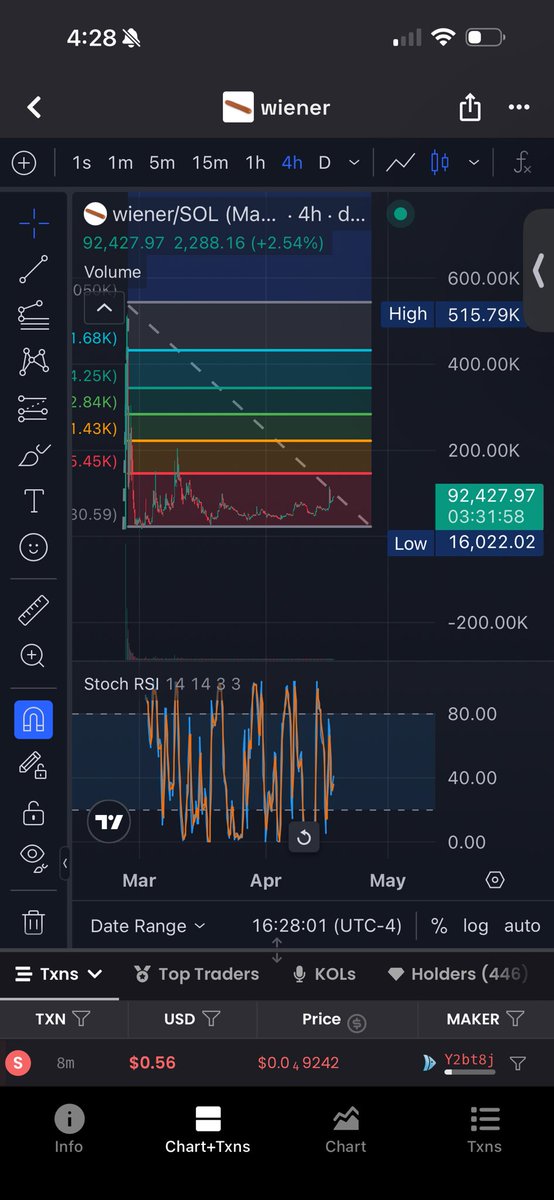Collapse the indicator legend with up chevron
Screen dimensions: 554x1200
point(105,308)
